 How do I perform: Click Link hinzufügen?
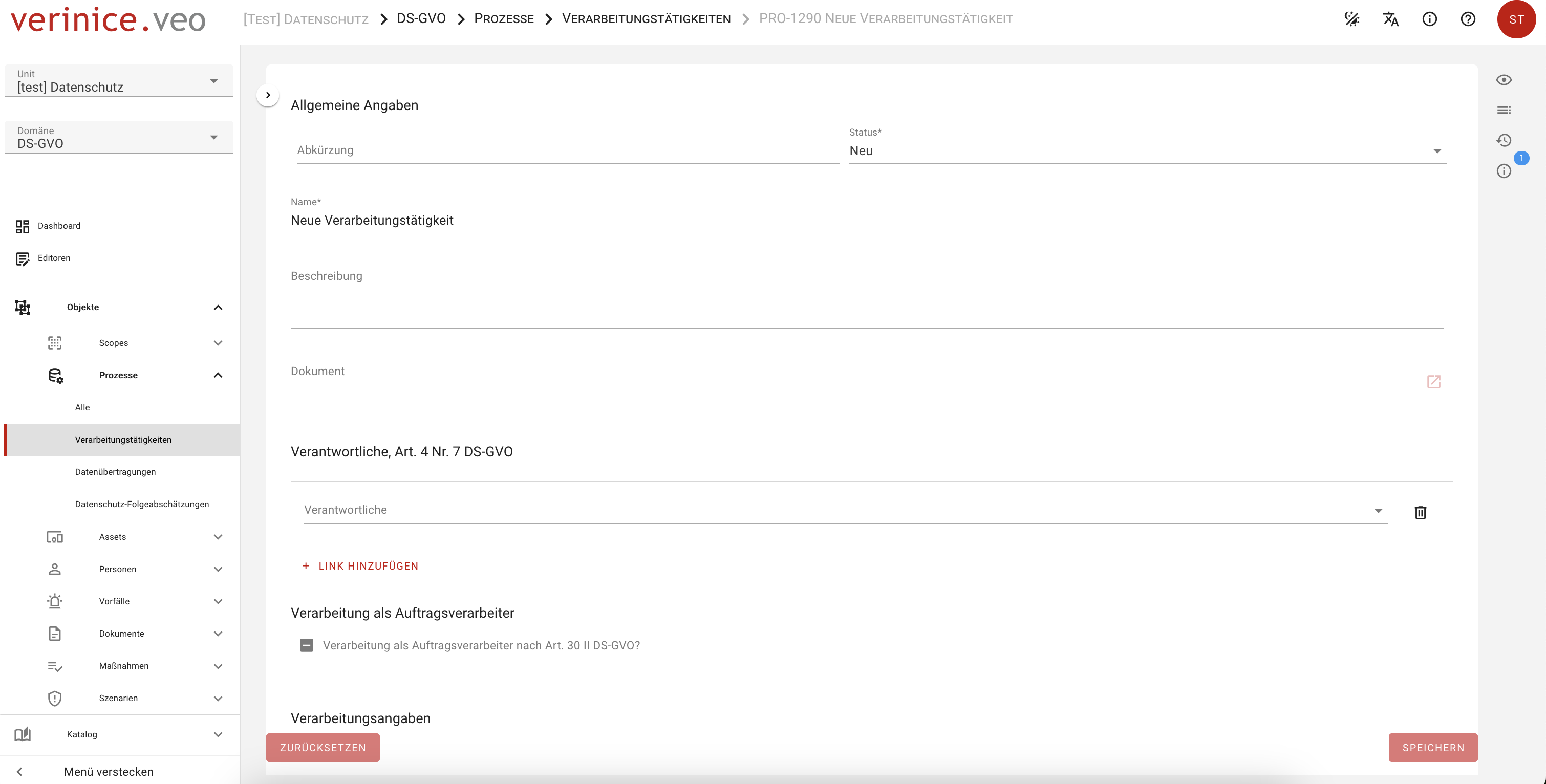point(360,567)
